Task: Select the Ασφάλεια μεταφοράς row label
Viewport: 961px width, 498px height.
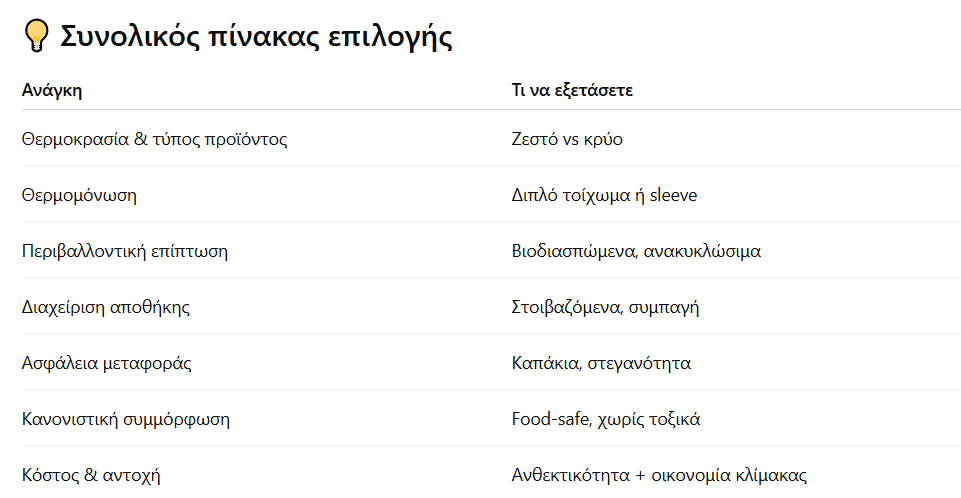Action: 107,363
